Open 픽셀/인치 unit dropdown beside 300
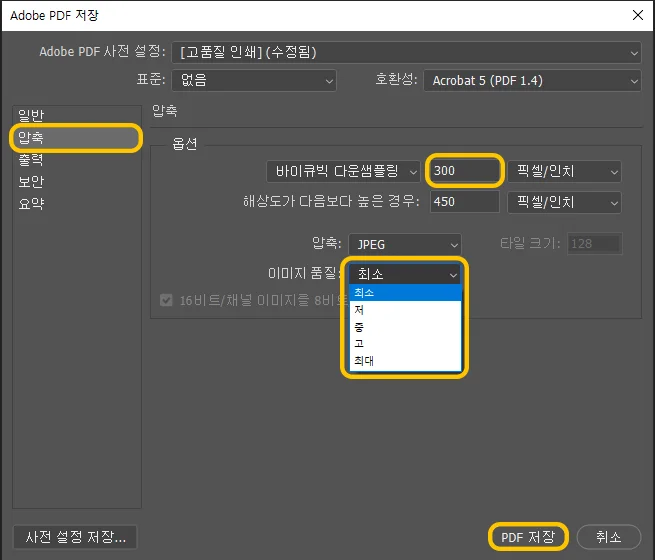This screenshot has height=560, width=655. (564, 171)
